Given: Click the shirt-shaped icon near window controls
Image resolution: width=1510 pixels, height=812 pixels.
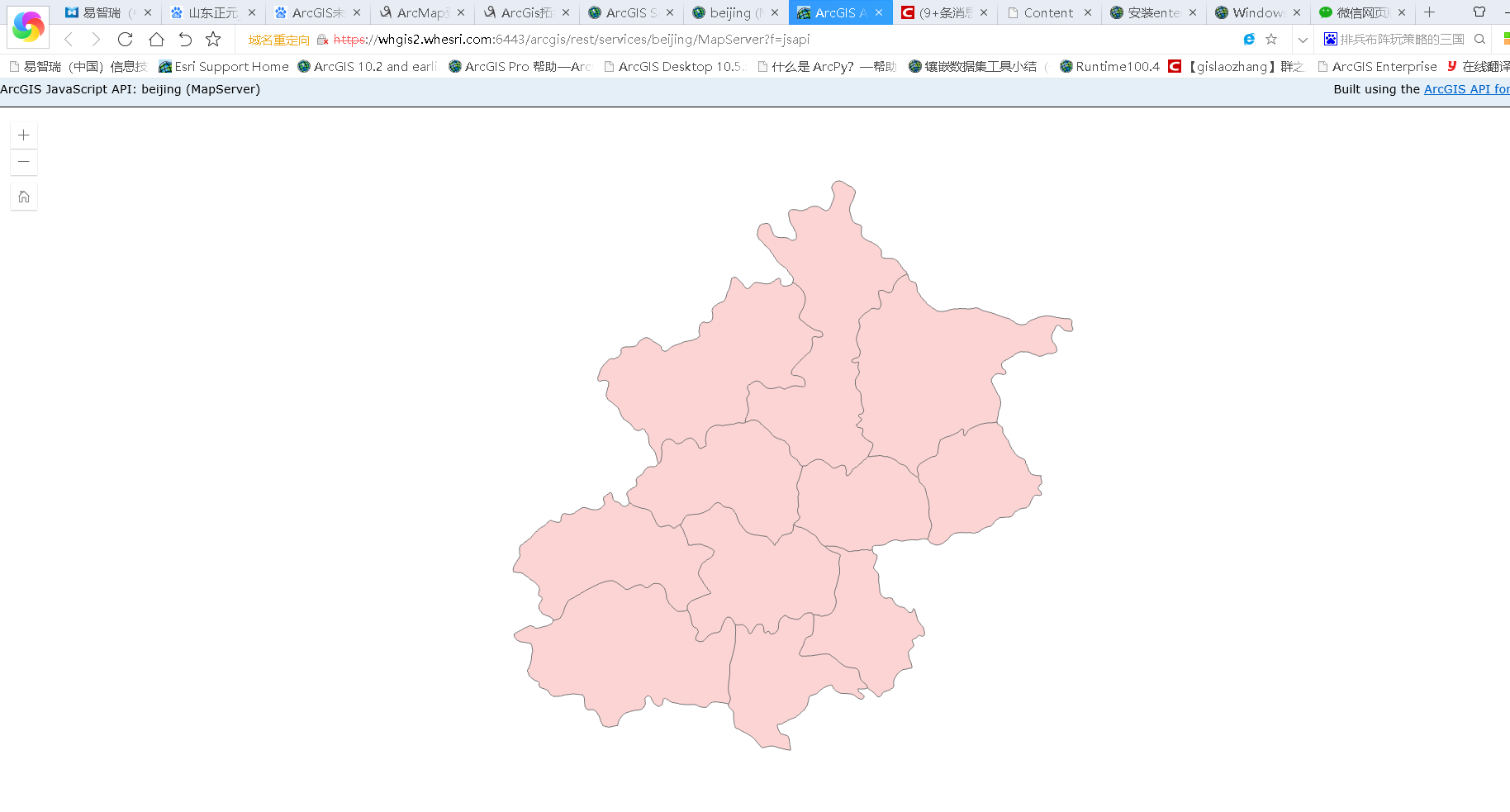Looking at the screenshot, I should pos(1479,12).
